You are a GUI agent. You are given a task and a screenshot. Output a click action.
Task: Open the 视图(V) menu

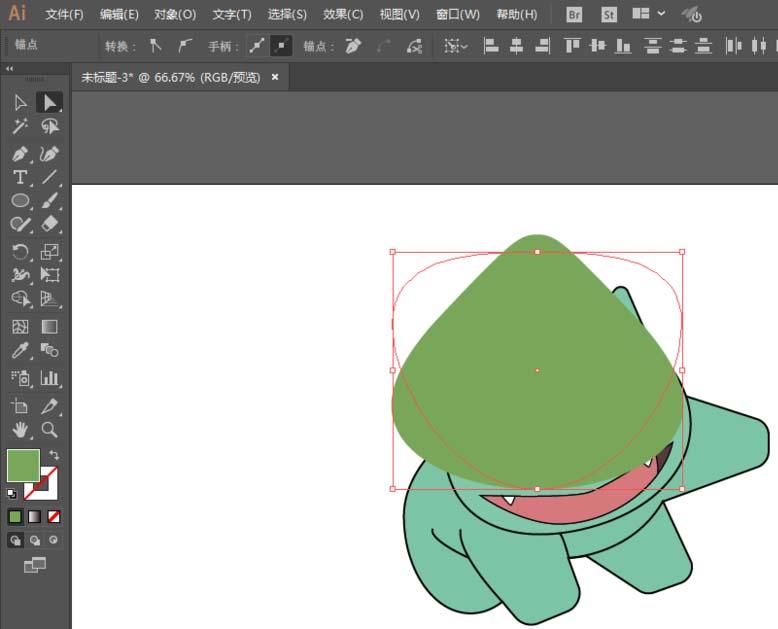click(399, 14)
